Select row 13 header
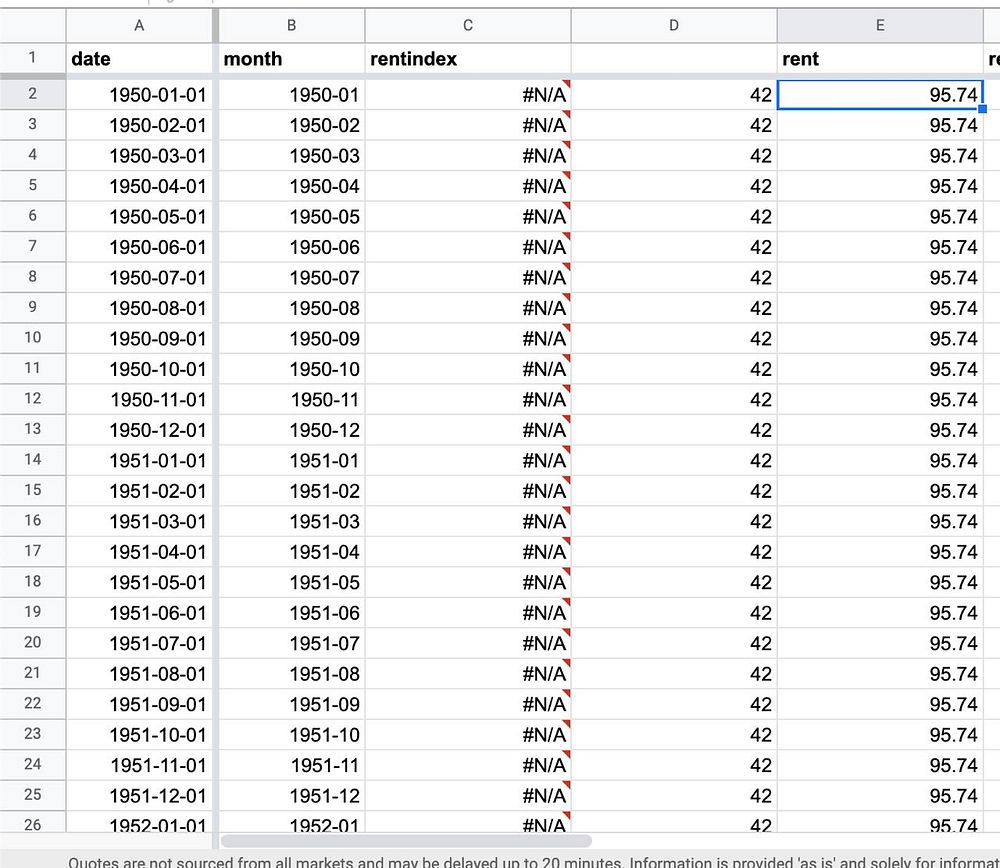The image size is (1000, 868). (33, 429)
